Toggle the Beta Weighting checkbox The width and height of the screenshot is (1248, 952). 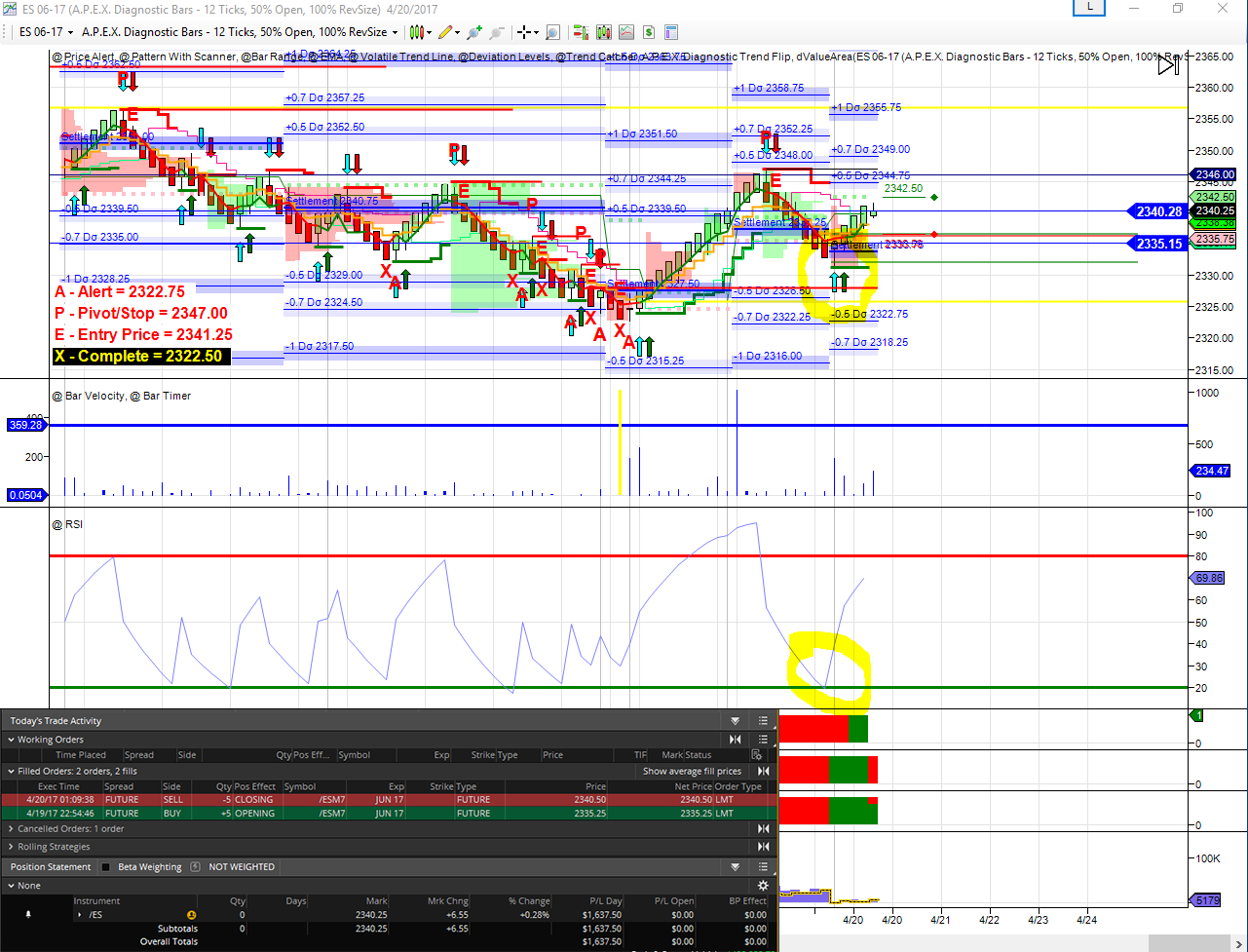pyautogui.click(x=106, y=867)
